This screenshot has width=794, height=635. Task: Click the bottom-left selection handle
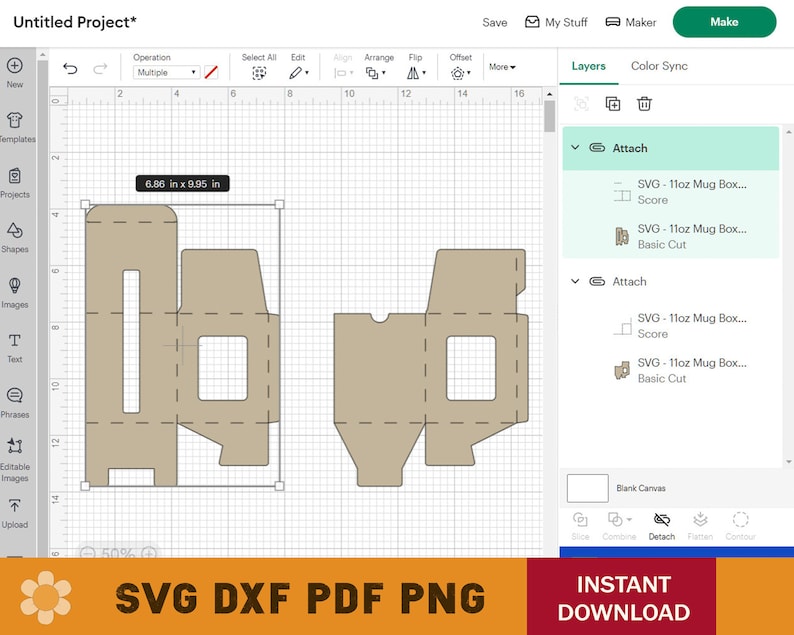click(x=85, y=486)
